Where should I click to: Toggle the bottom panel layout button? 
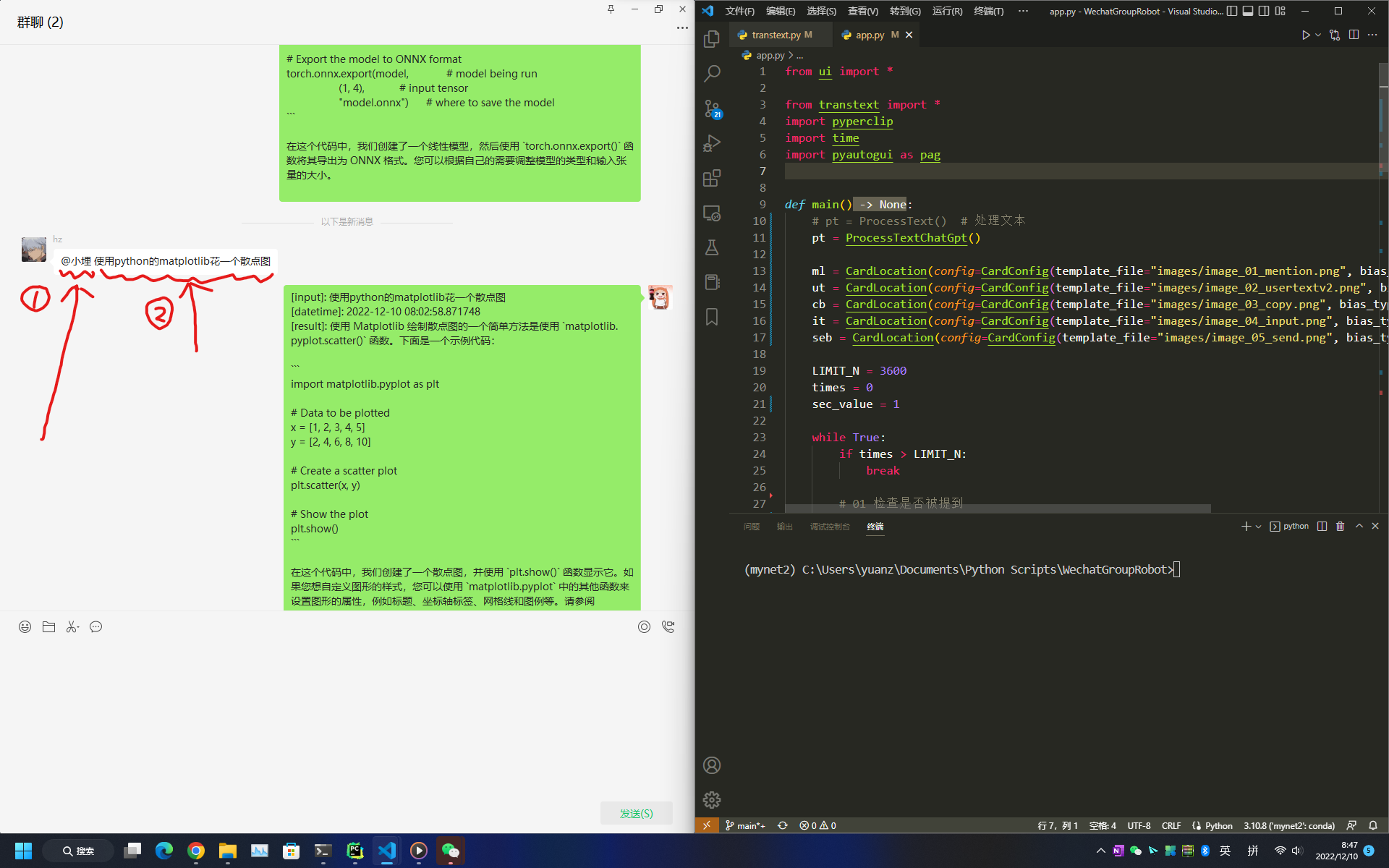1248,11
